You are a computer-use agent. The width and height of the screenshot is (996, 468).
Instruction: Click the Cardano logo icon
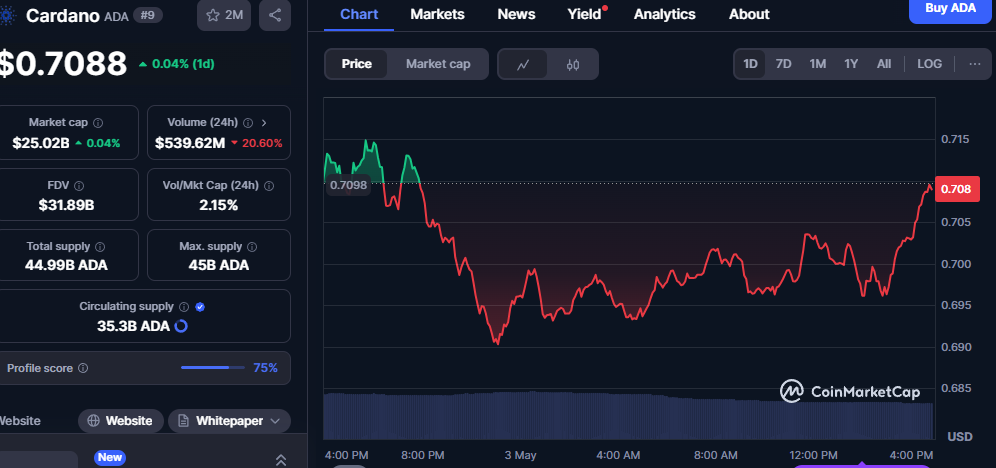click(x=6, y=15)
